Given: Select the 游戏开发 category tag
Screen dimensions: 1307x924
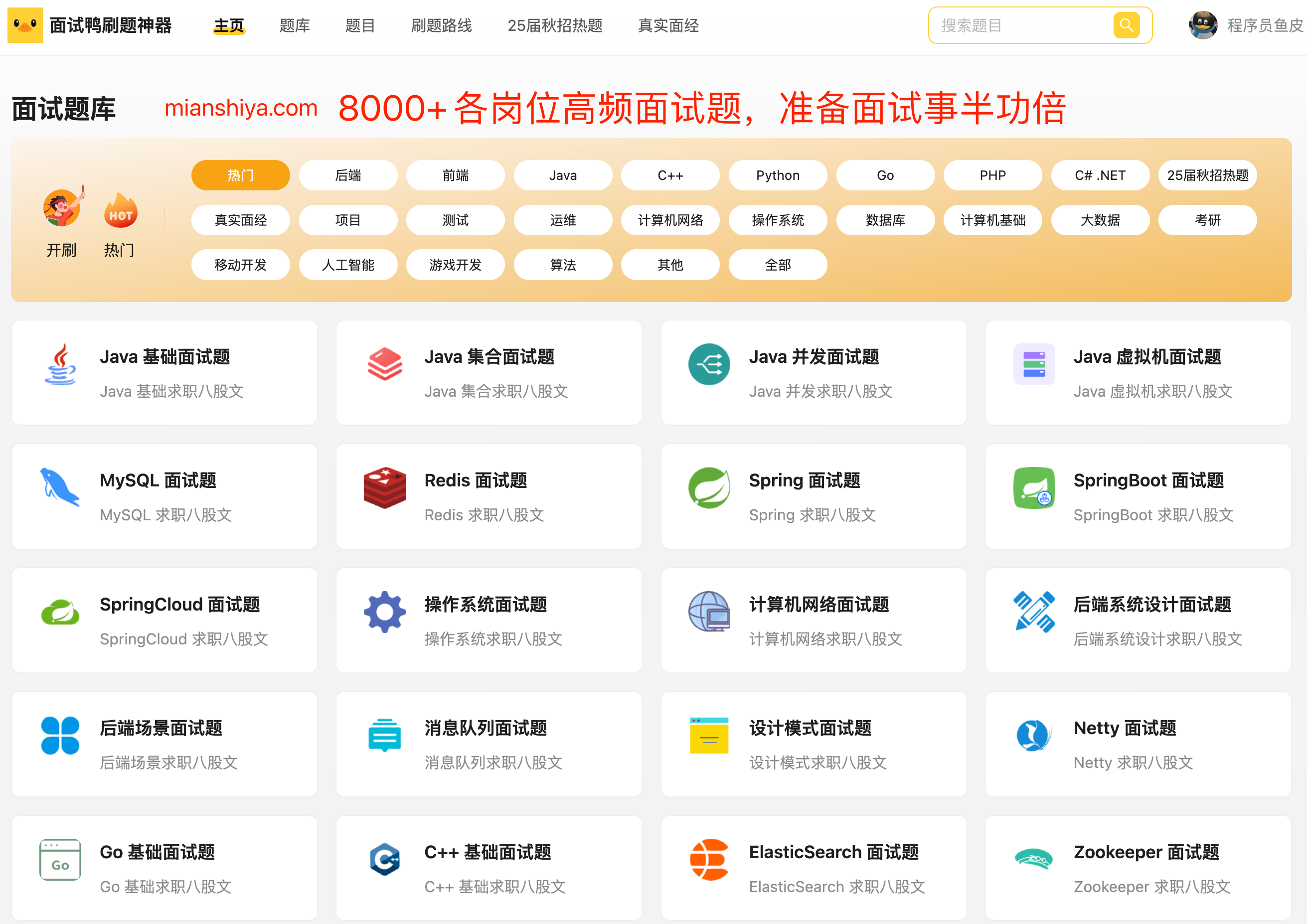Looking at the screenshot, I should pos(456,265).
